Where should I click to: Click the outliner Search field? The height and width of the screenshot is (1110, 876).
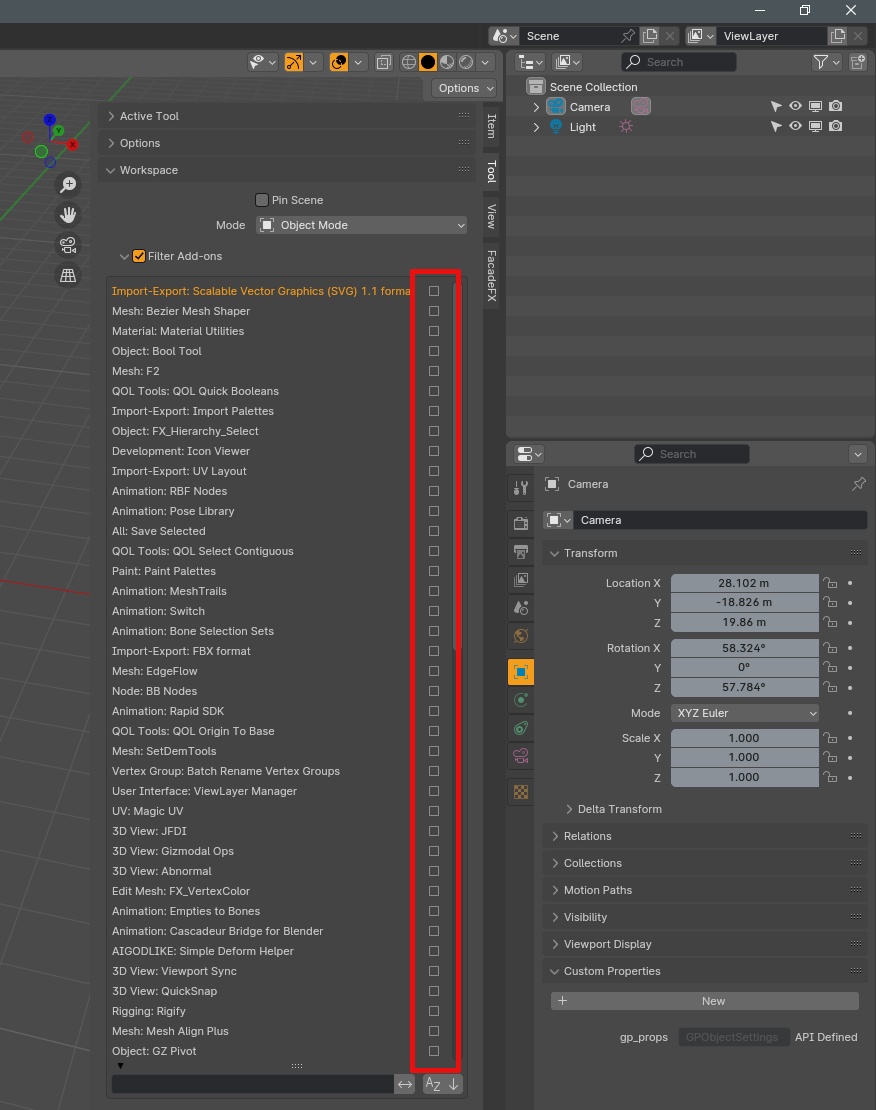(x=678, y=62)
